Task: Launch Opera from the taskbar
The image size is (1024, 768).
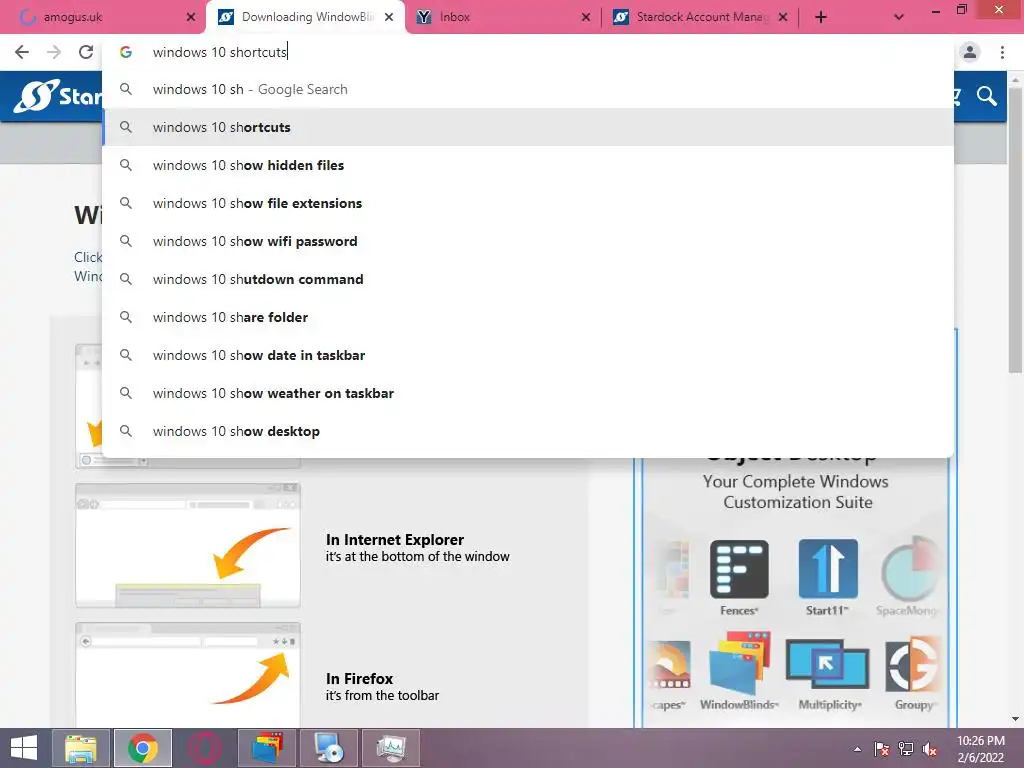Action: click(x=204, y=748)
